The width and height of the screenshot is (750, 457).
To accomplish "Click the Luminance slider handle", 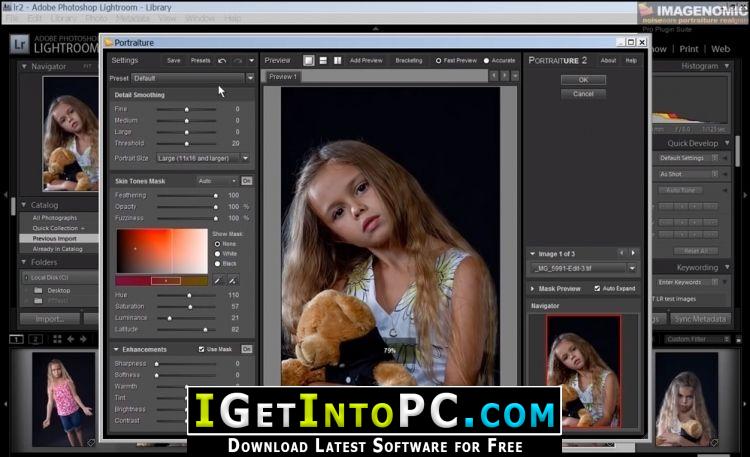I will pos(169,318).
